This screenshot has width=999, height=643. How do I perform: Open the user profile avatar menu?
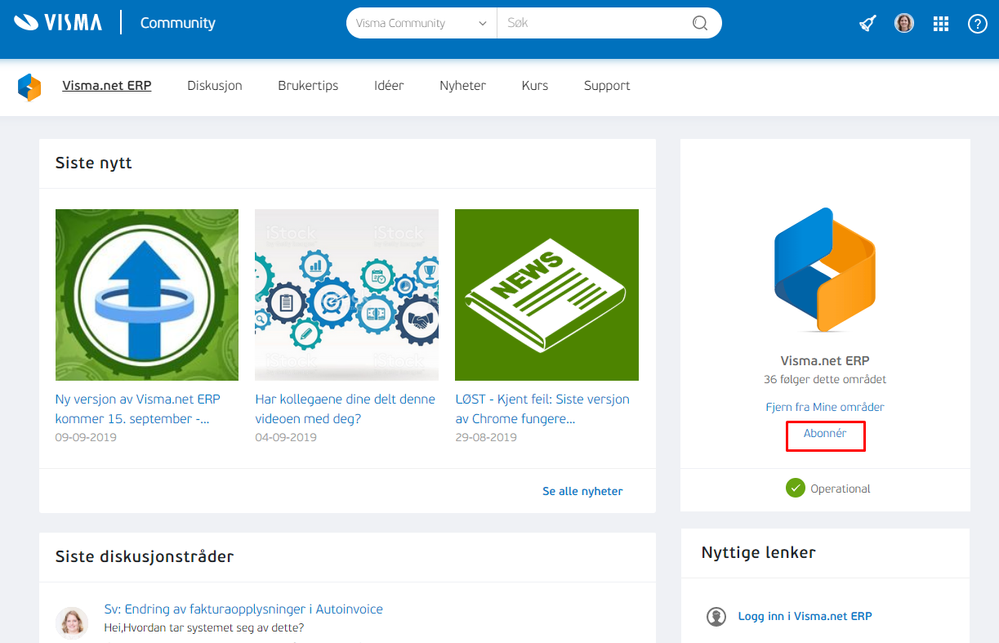click(x=903, y=24)
